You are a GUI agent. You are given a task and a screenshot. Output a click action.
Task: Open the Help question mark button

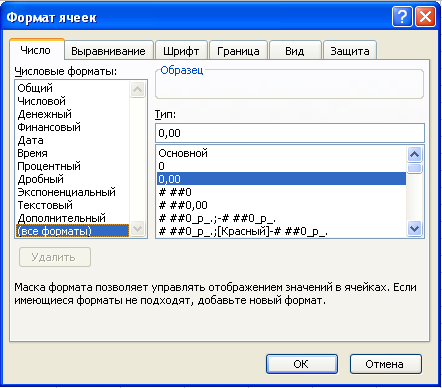pos(402,16)
